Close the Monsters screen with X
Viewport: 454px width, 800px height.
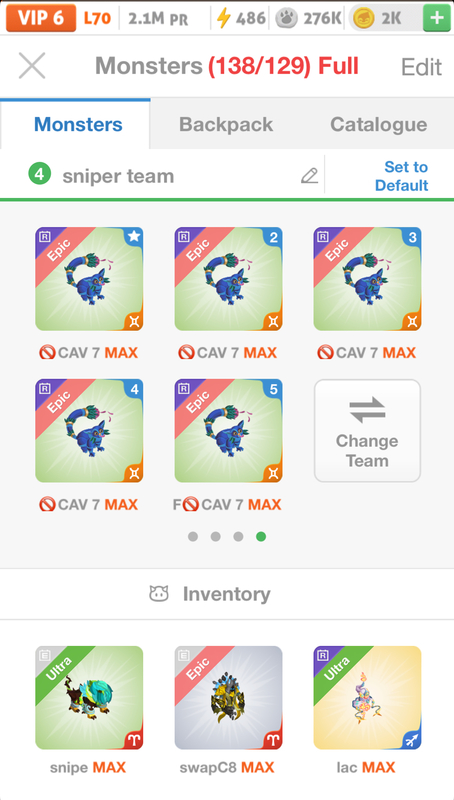click(32, 66)
